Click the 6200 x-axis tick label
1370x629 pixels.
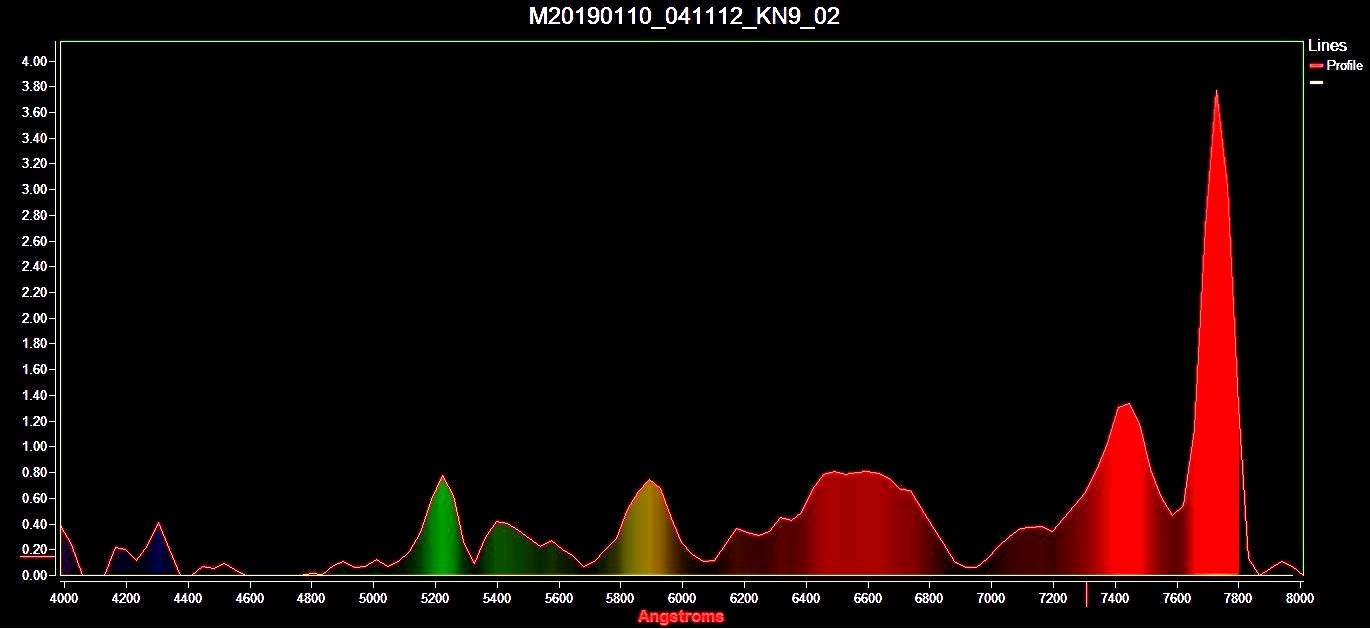coord(744,598)
